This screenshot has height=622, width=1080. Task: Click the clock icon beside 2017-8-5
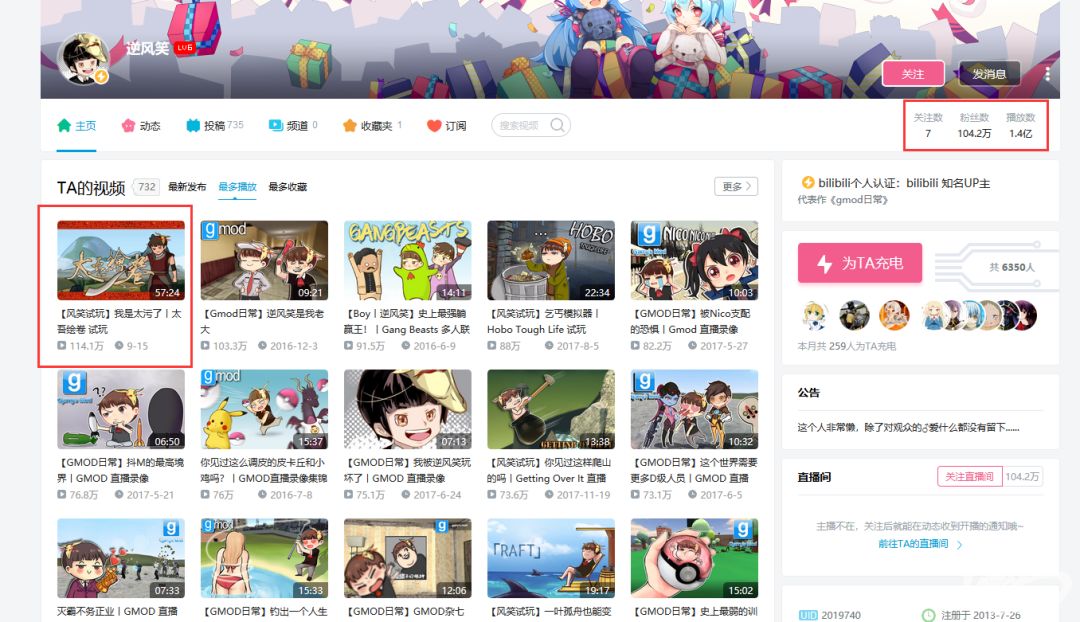(x=549, y=346)
